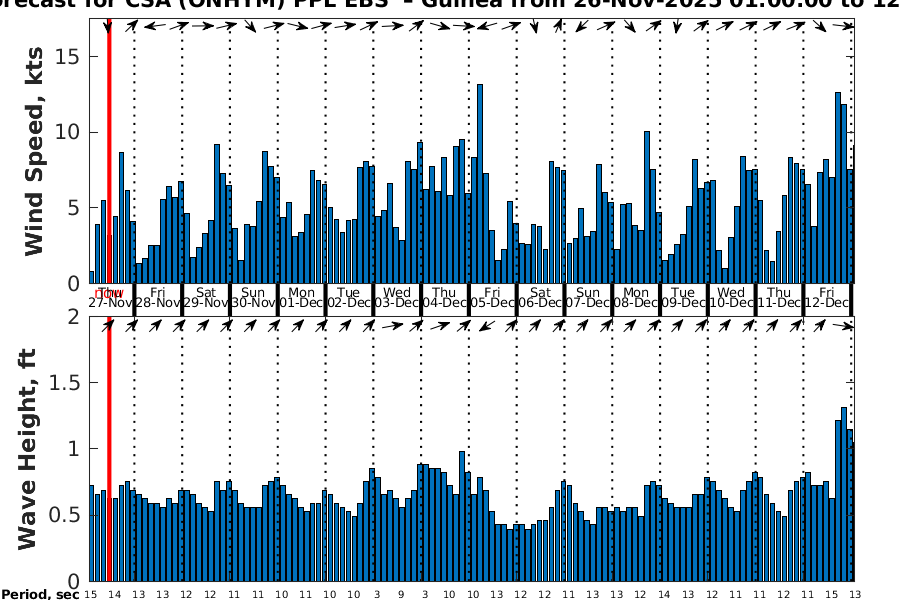This screenshot has width=900, height=600.
Task: Click the last wind direction arrow at top right
Action: point(845,26)
